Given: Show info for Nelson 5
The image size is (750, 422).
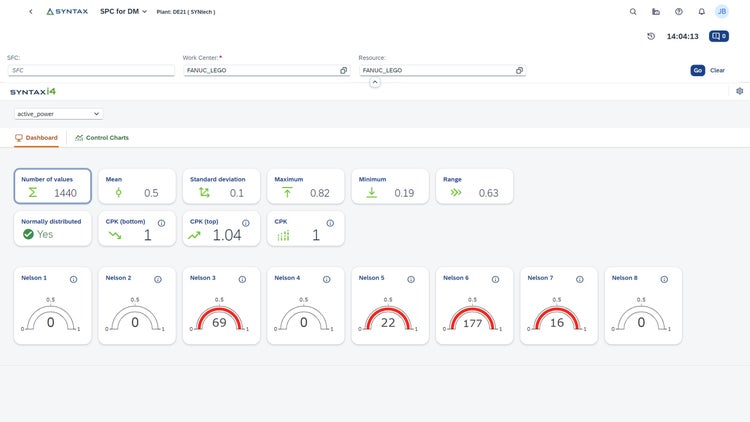Looking at the screenshot, I should [411, 279].
